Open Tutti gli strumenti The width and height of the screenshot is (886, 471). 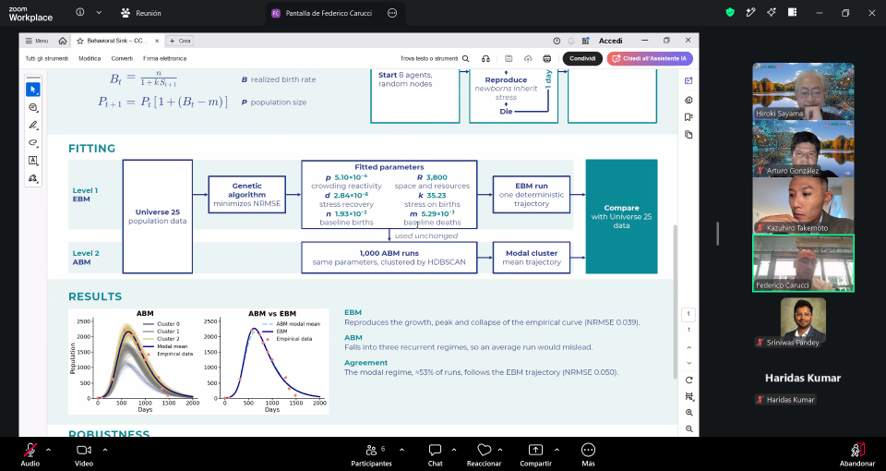(x=47, y=58)
